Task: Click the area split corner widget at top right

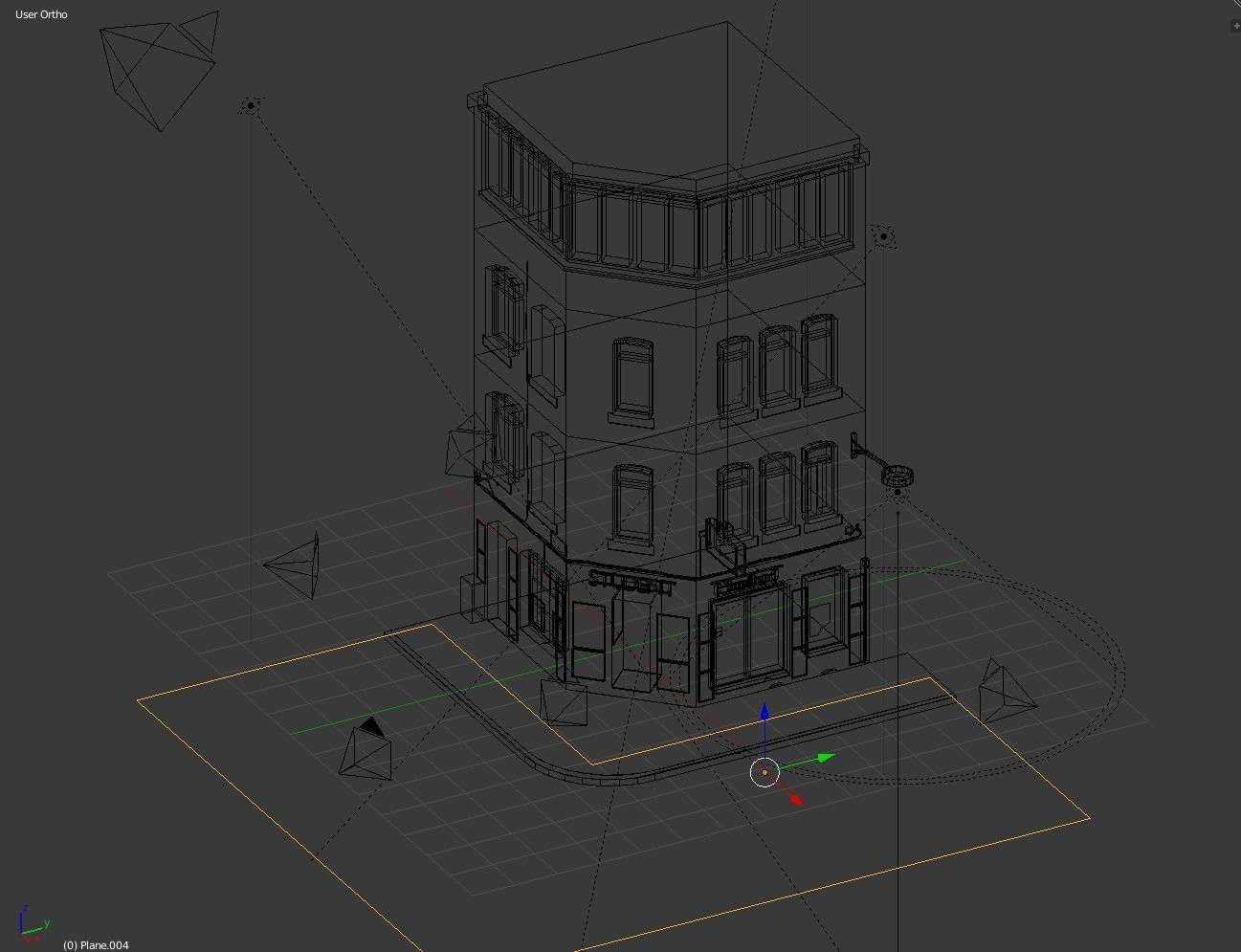Action: click(x=1236, y=5)
